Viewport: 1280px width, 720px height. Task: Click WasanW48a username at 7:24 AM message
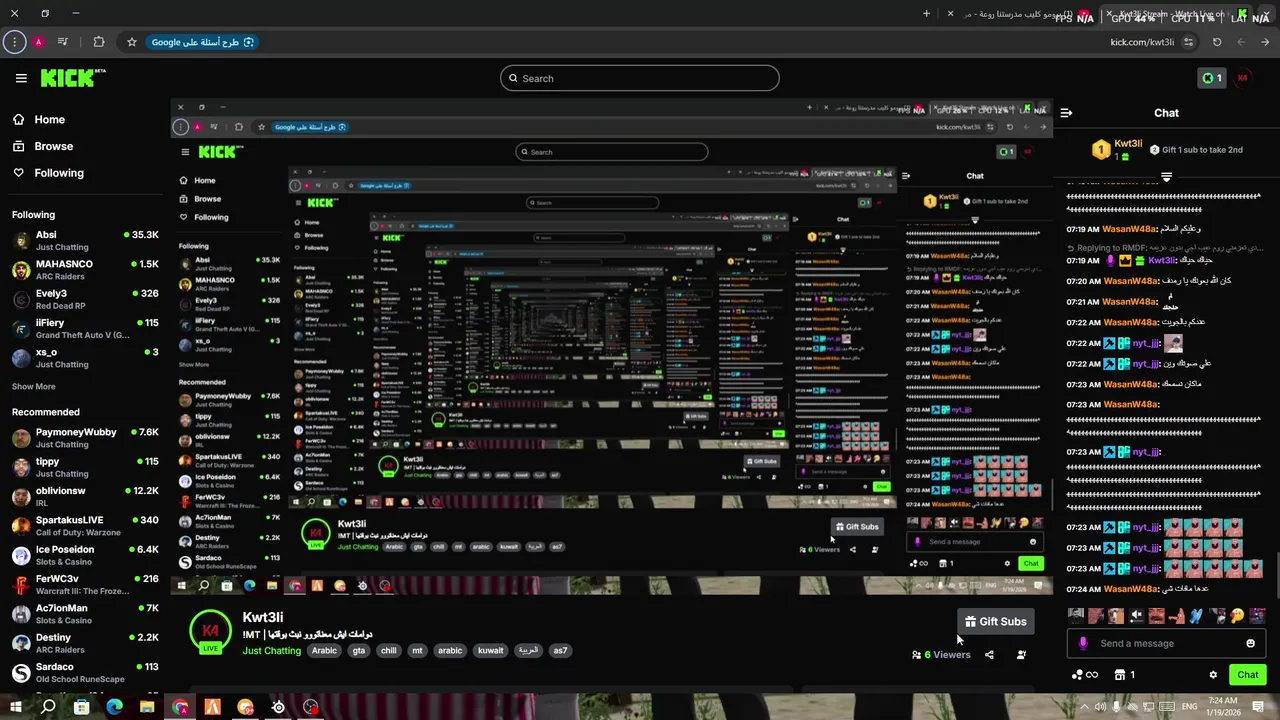[1131, 589]
